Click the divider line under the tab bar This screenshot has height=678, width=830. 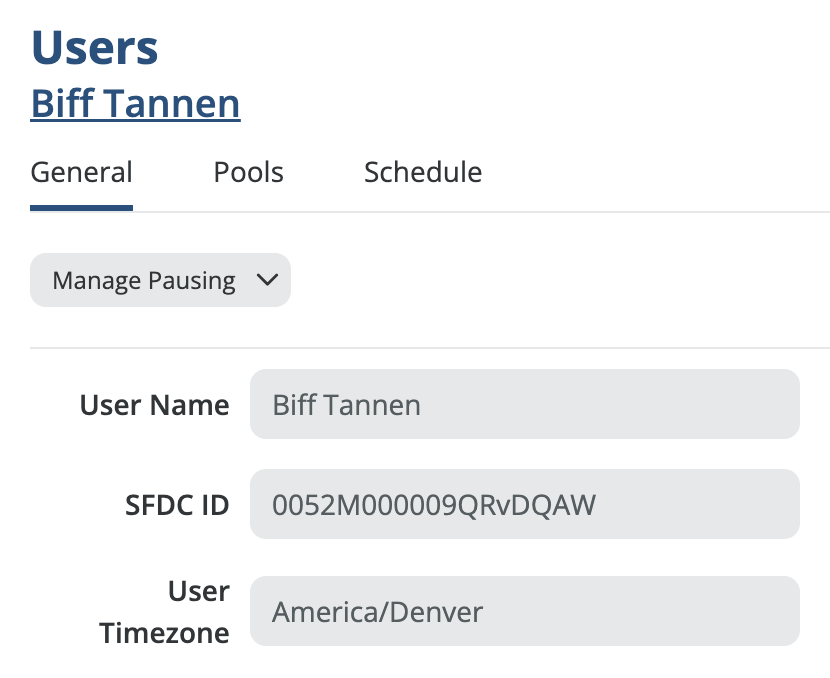[x=480, y=212]
